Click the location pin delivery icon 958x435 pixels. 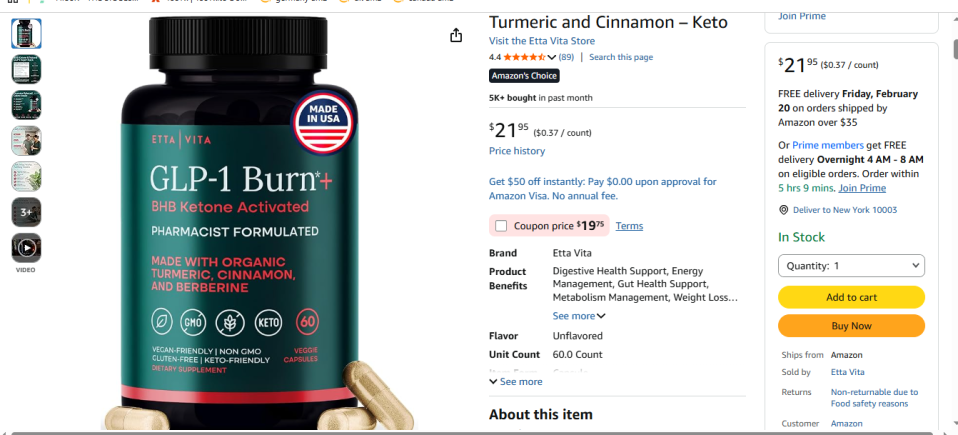tap(783, 210)
